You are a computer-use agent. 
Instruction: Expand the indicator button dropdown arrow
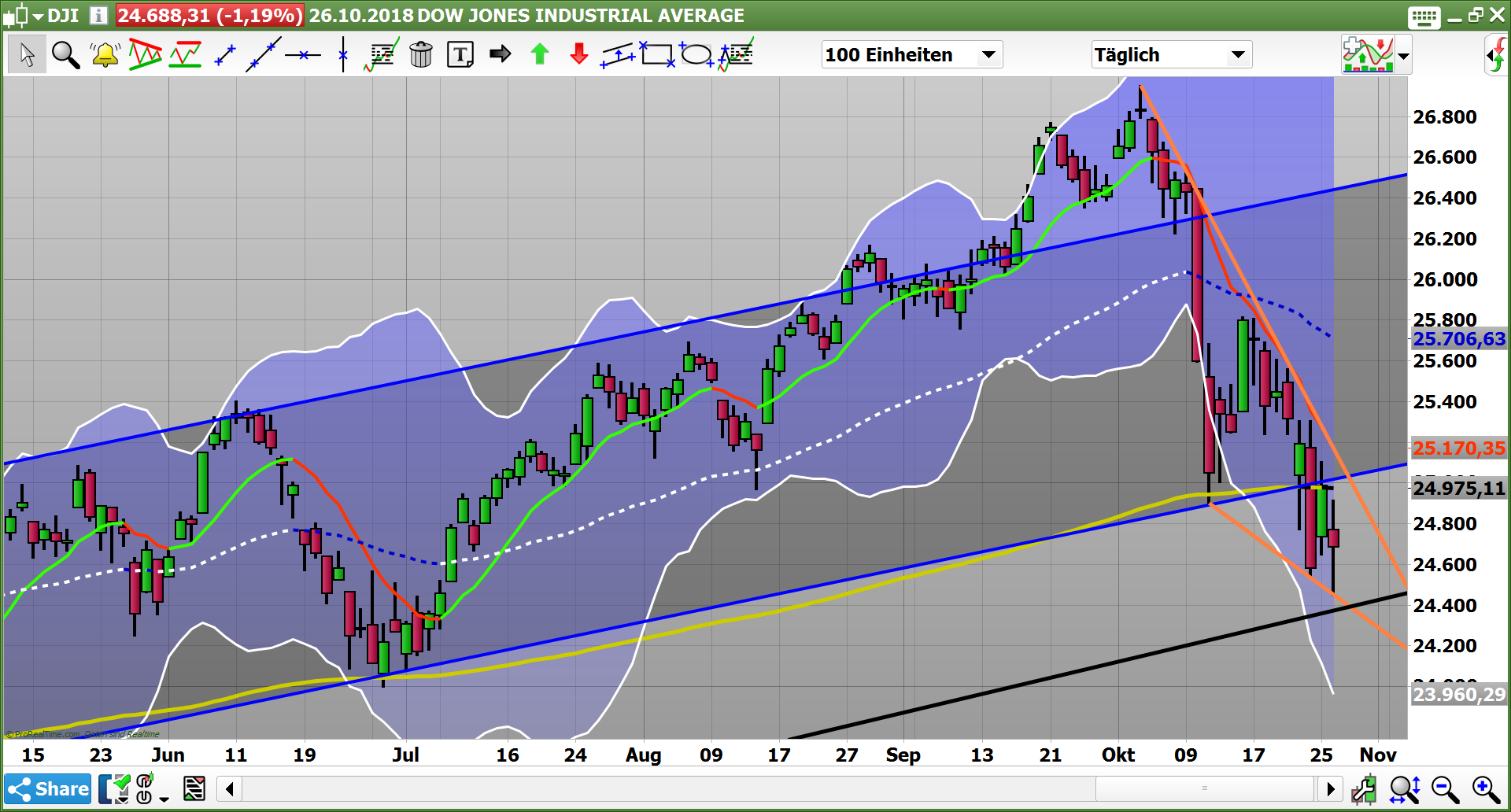1403,56
